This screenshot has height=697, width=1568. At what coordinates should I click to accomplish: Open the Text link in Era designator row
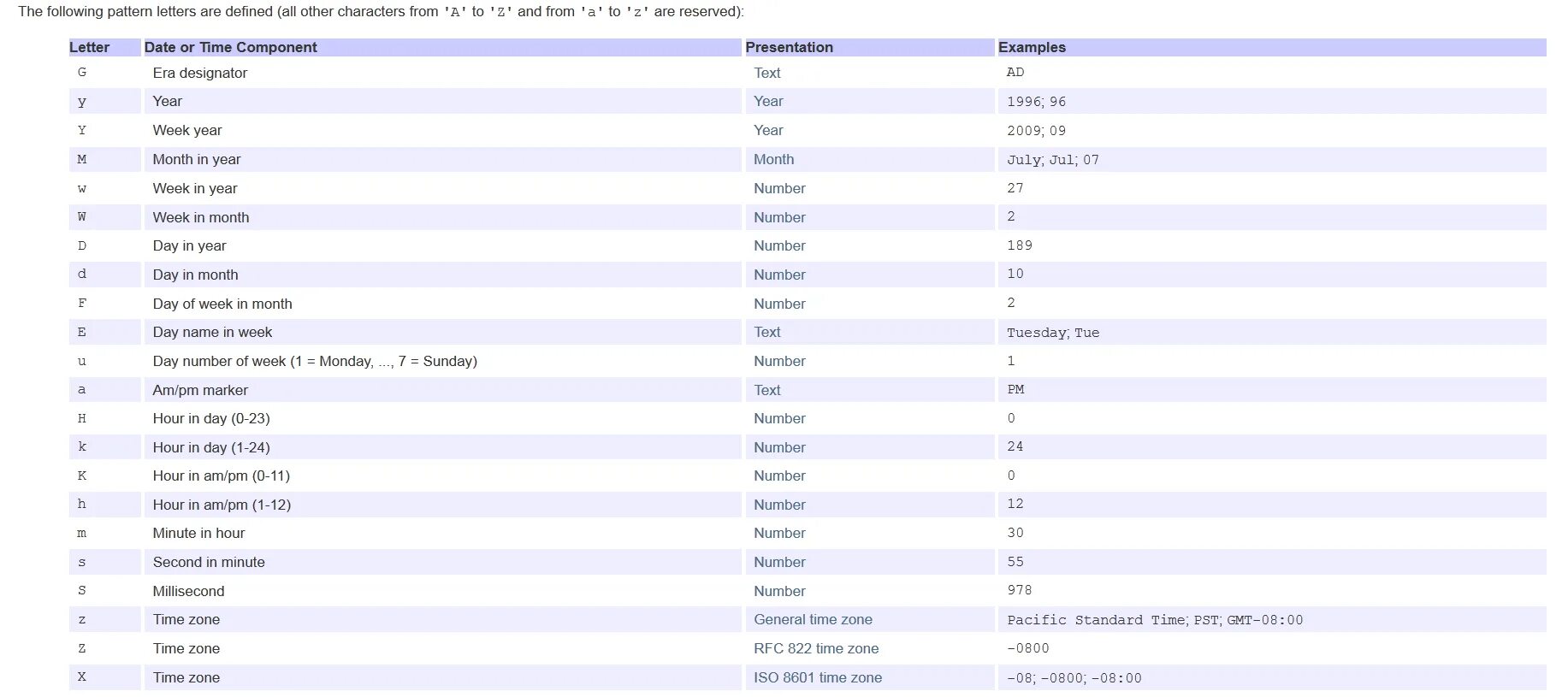pos(766,73)
